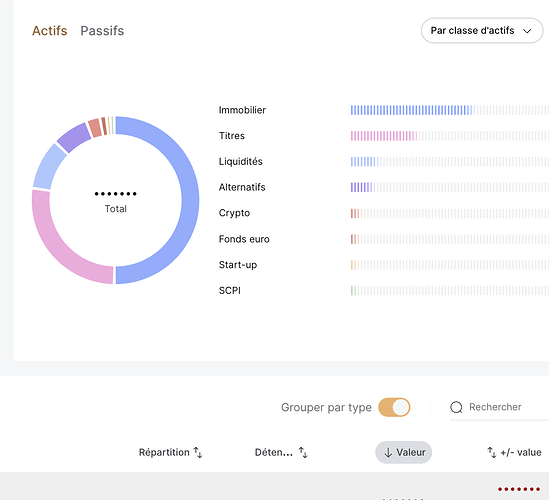549x500 pixels.
Task: Switch to the Passifs tab
Action: [102, 31]
